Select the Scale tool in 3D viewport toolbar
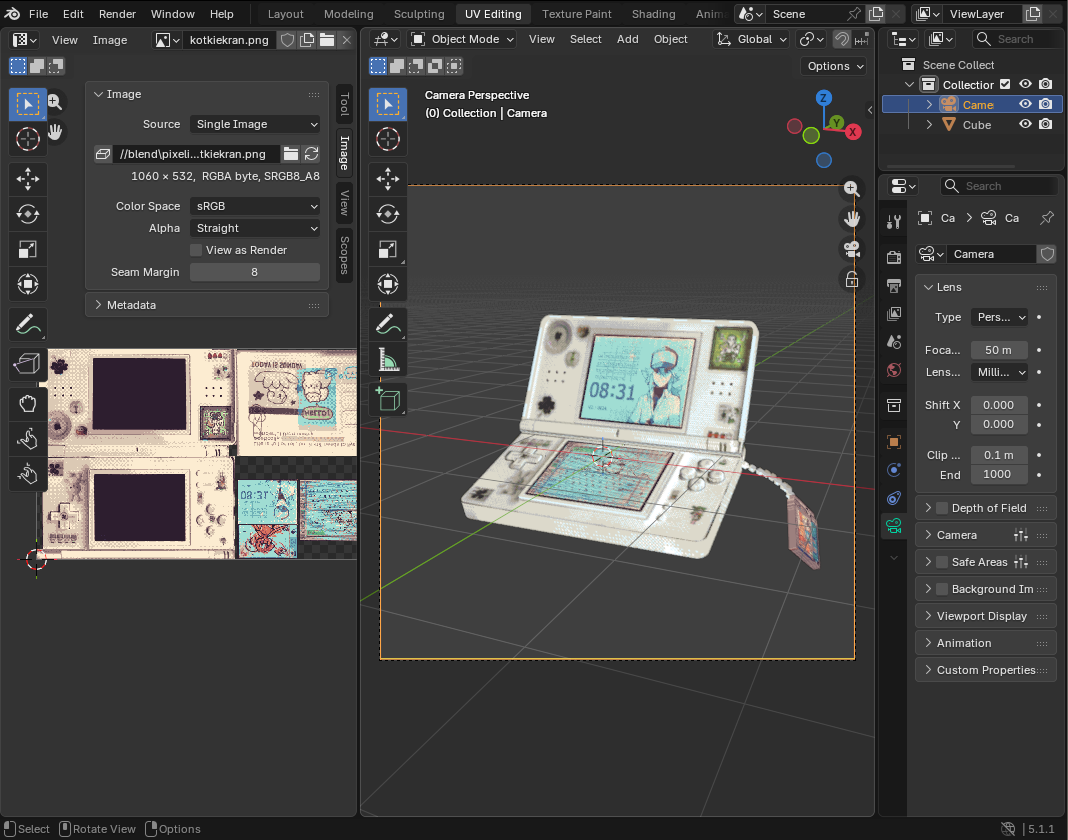 [388, 249]
